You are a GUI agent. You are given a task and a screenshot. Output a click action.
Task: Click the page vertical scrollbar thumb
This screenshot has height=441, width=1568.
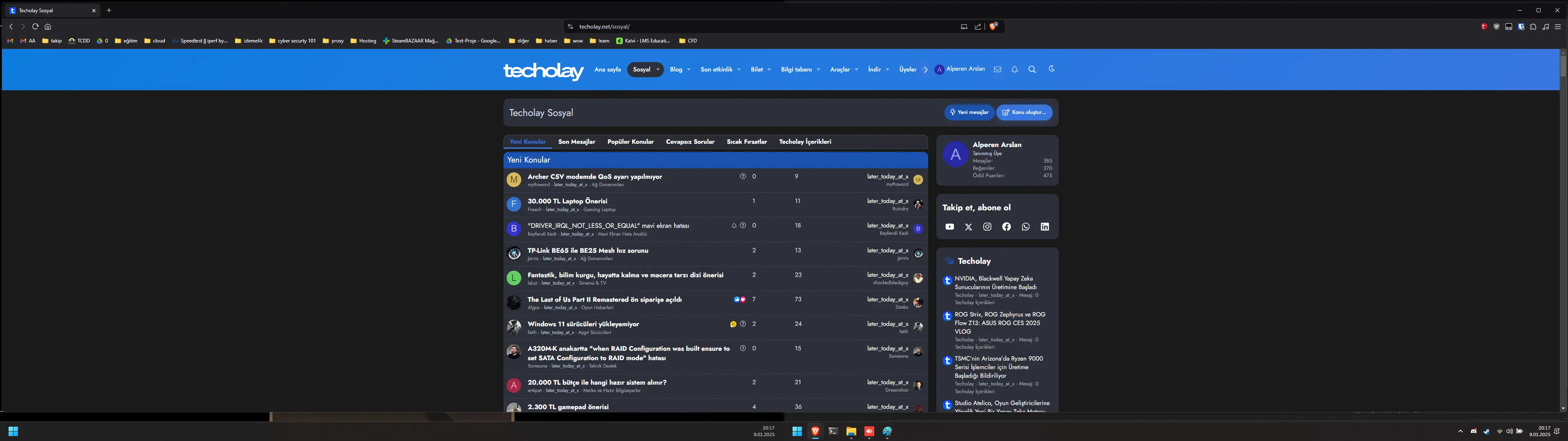tap(1563, 66)
